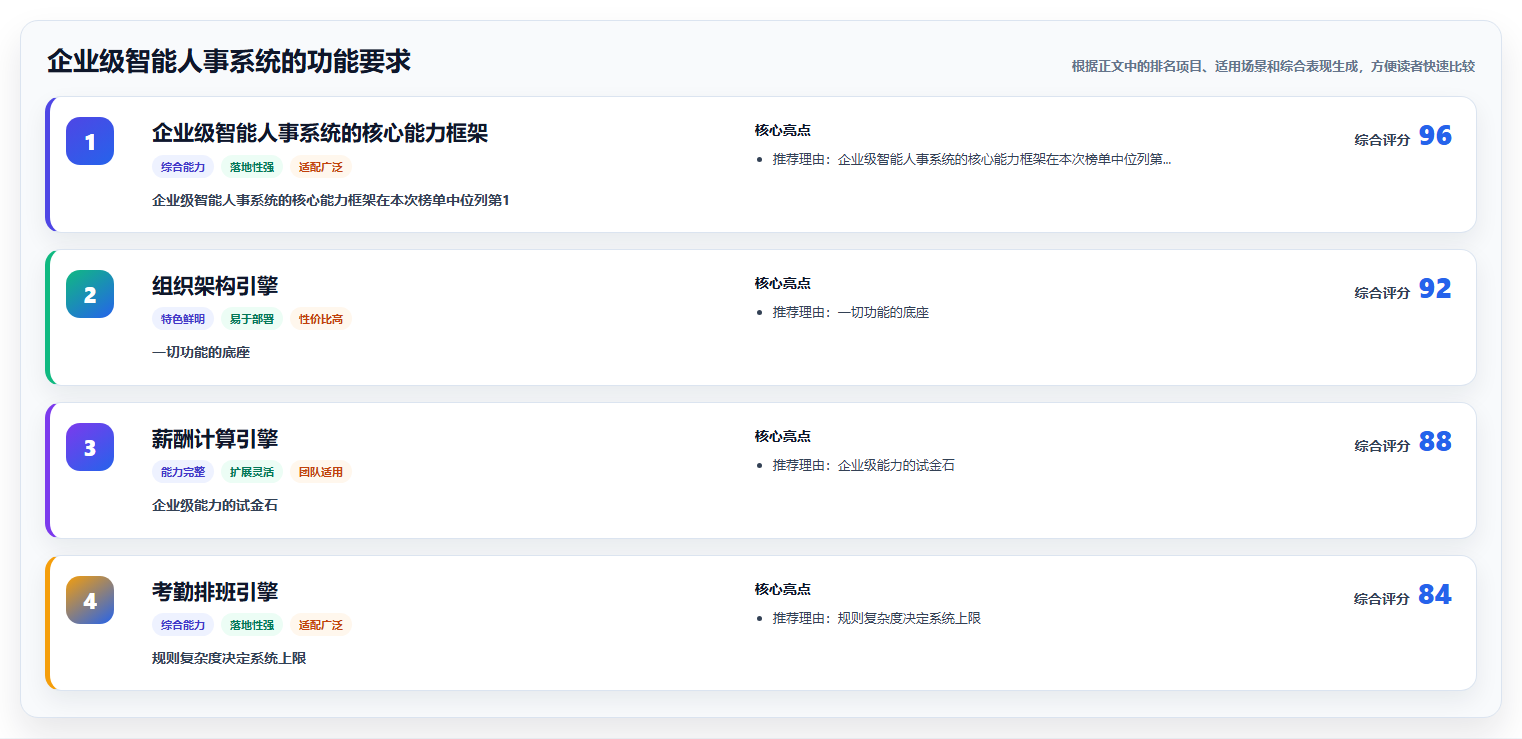Click 核心亮点 heading in card 1

pyautogui.click(x=783, y=130)
